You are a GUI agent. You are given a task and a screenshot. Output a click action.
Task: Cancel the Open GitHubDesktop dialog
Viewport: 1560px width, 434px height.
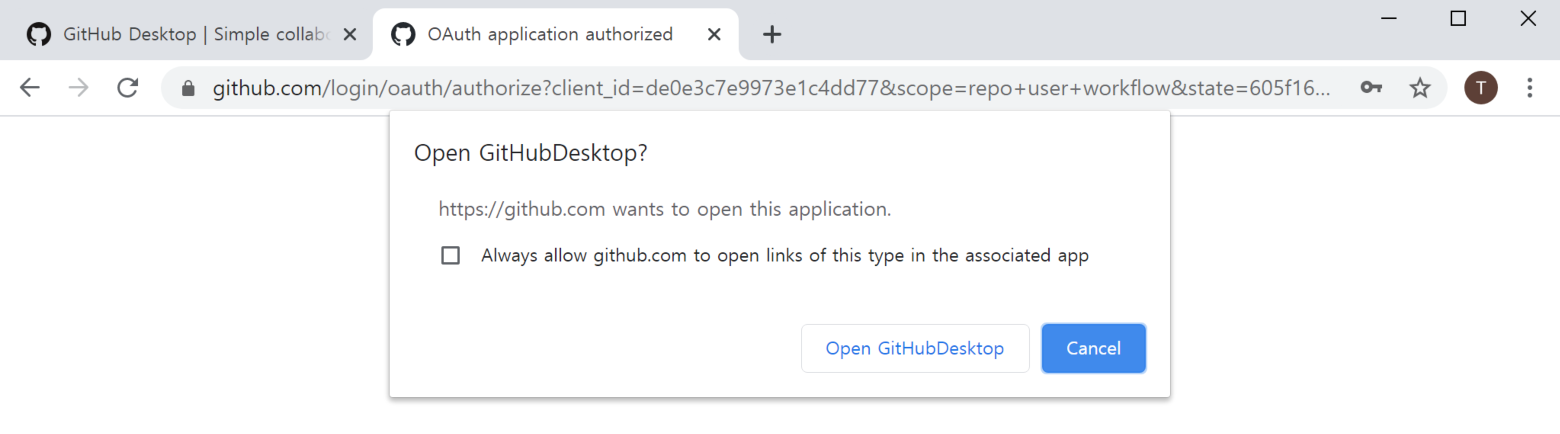tap(1094, 348)
